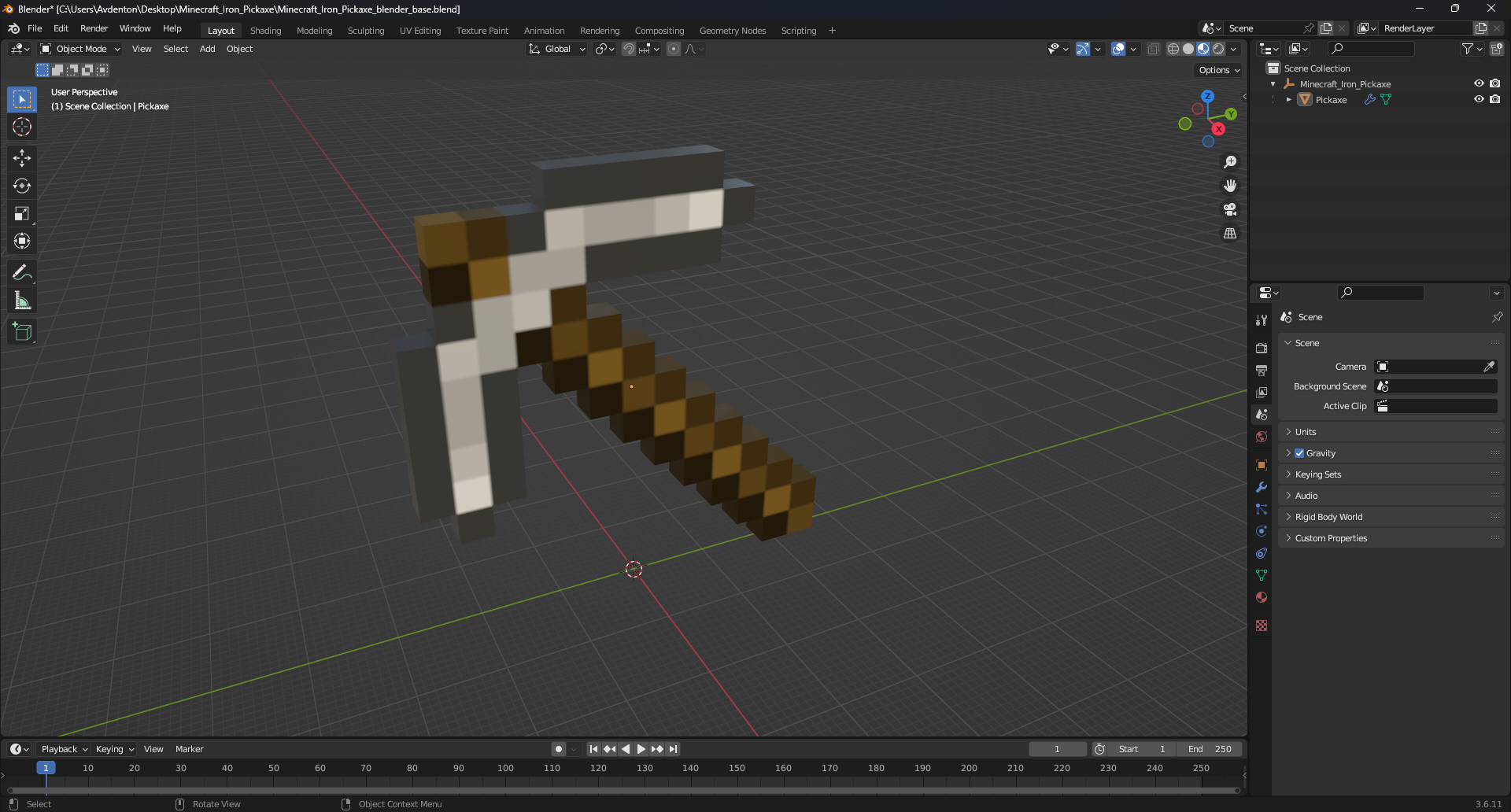Activate the Transform tool
Viewport: 1511px width, 812px height.
(22, 241)
